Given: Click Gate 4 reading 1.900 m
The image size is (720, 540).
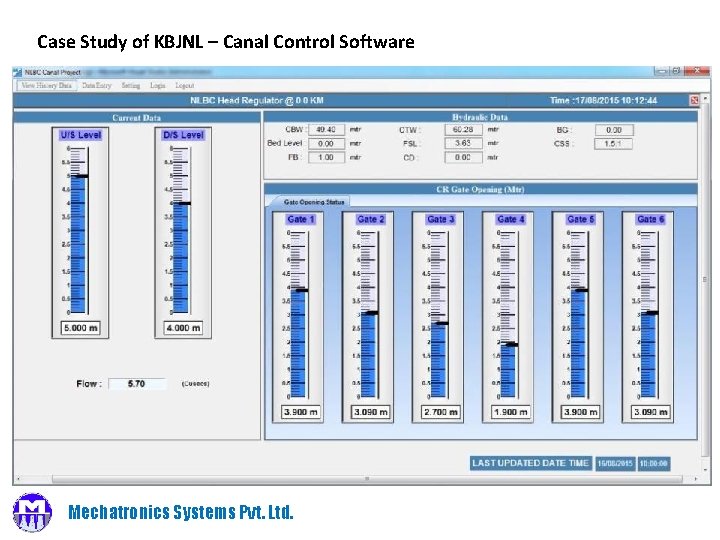Looking at the screenshot, I should 511,412.
